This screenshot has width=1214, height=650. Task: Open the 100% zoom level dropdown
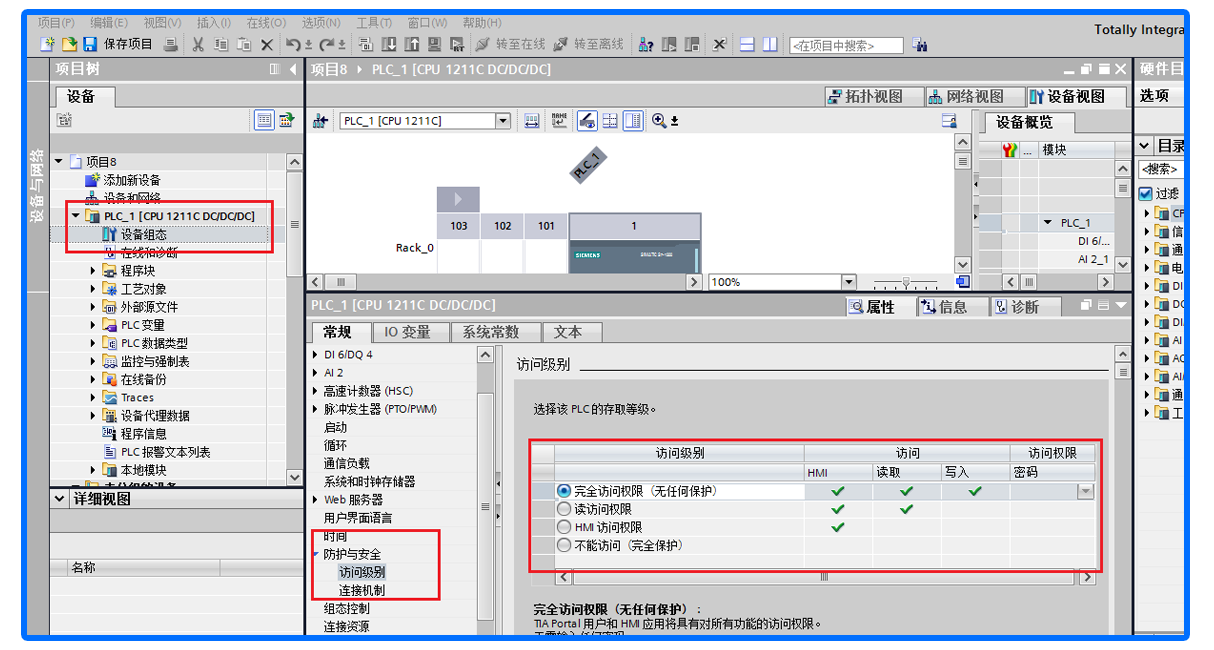(x=849, y=282)
